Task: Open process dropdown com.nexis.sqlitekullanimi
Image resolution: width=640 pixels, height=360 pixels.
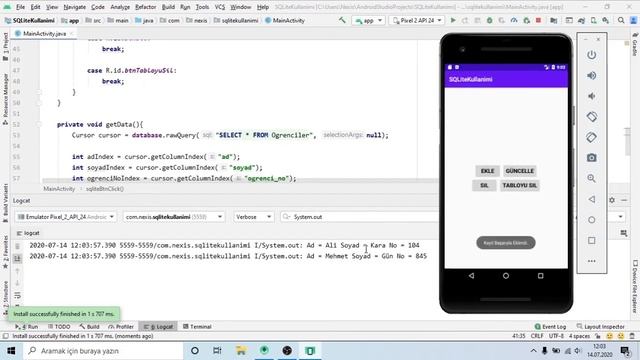Action: click(174, 217)
